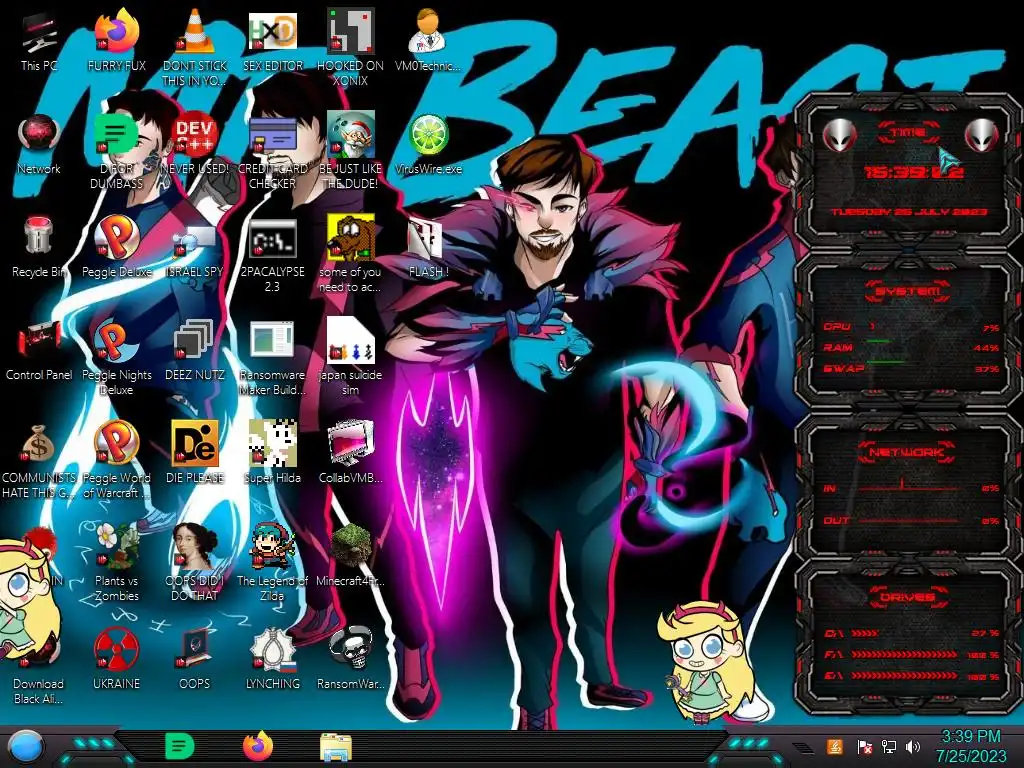Click the VLC cone DONT STICK icon
The image size is (1024, 768).
tap(195, 47)
